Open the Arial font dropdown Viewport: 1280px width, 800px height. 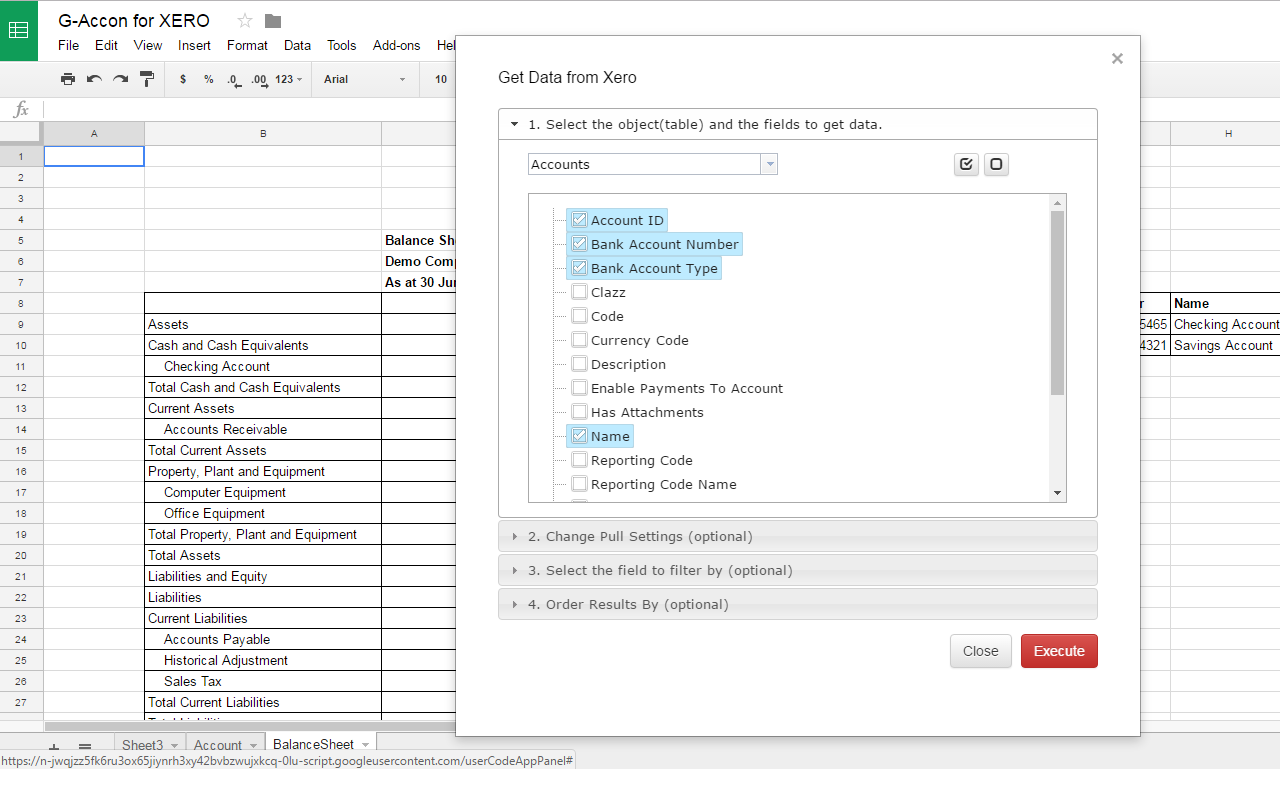coord(365,79)
